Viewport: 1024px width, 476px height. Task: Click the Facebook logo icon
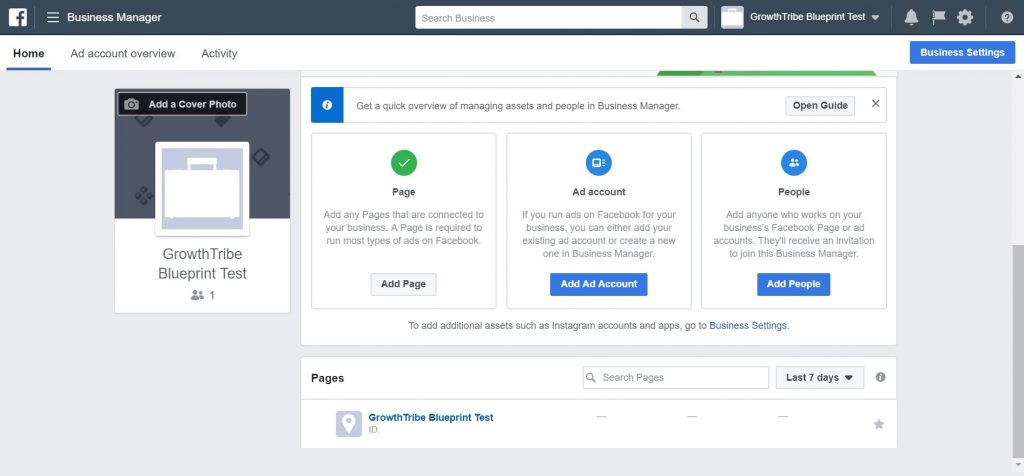click(18, 18)
